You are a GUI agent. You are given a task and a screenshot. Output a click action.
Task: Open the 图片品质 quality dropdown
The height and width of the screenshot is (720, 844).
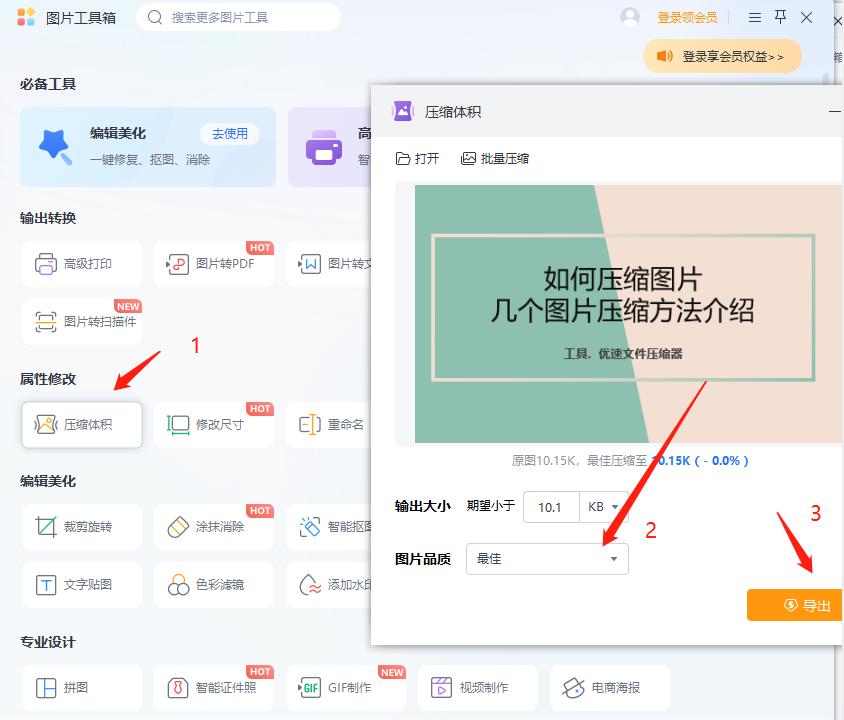click(x=546, y=559)
